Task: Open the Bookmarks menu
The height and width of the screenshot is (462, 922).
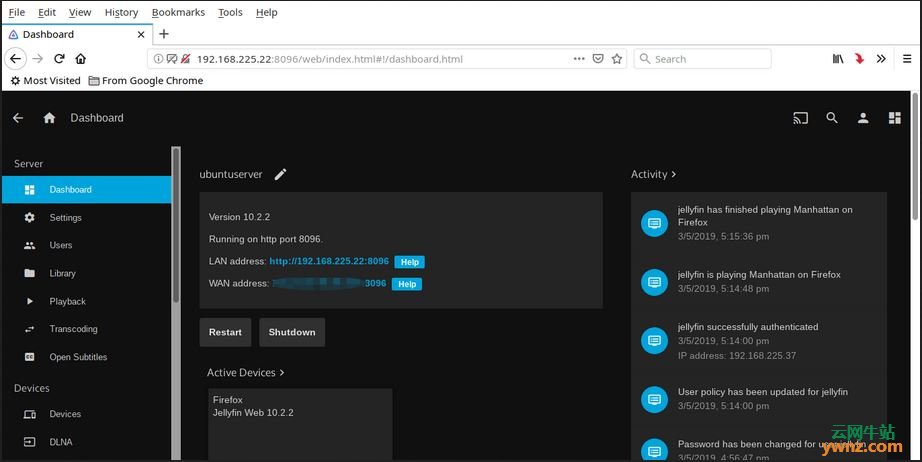Action: [178, 12]
